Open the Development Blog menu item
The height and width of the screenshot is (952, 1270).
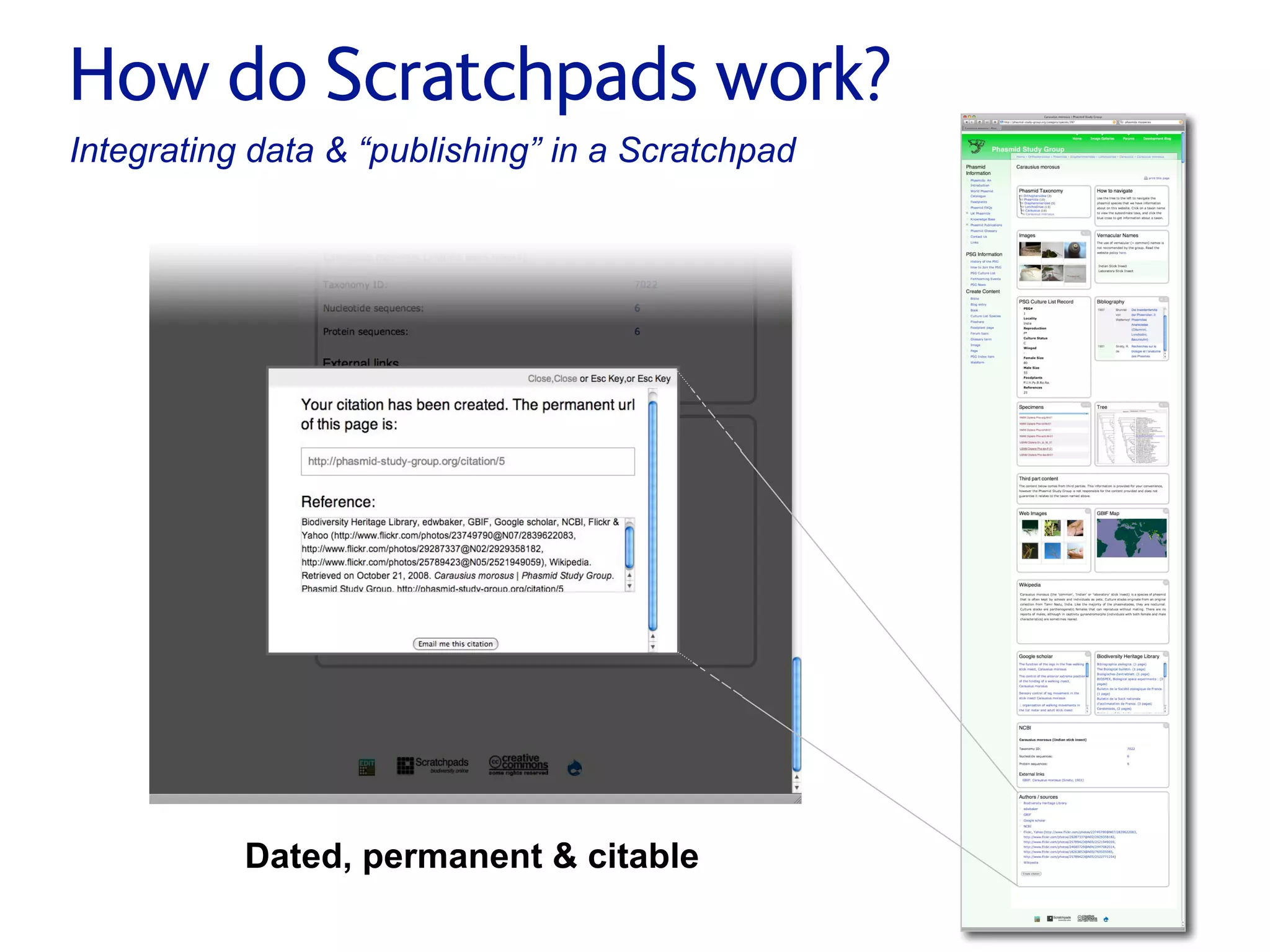(1157, 139)
